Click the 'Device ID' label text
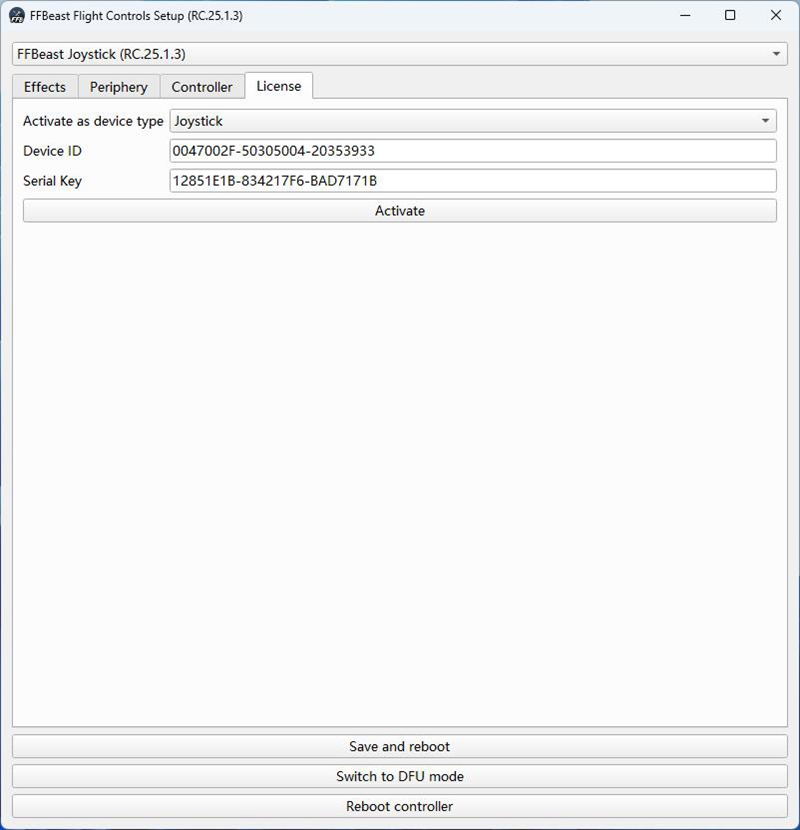800x830 pixels. pyautogui.click(x=52, y=151)
